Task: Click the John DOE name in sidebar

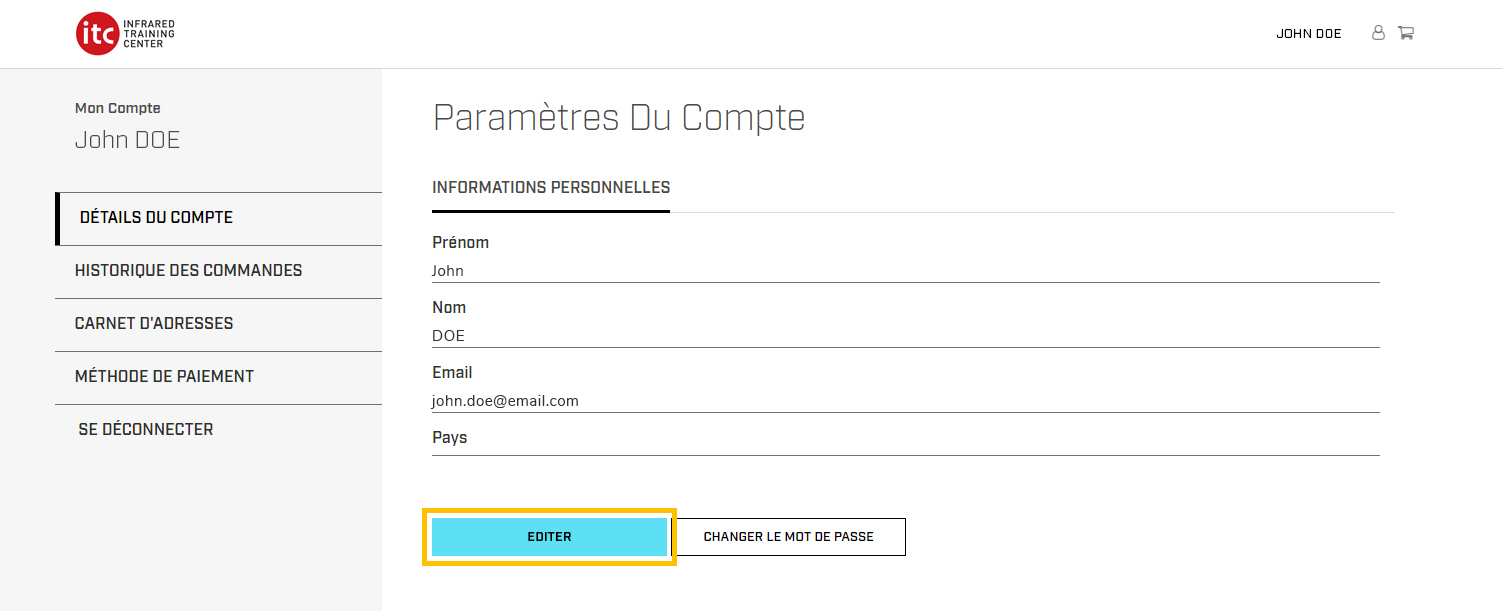Action: tap(127, 140)
